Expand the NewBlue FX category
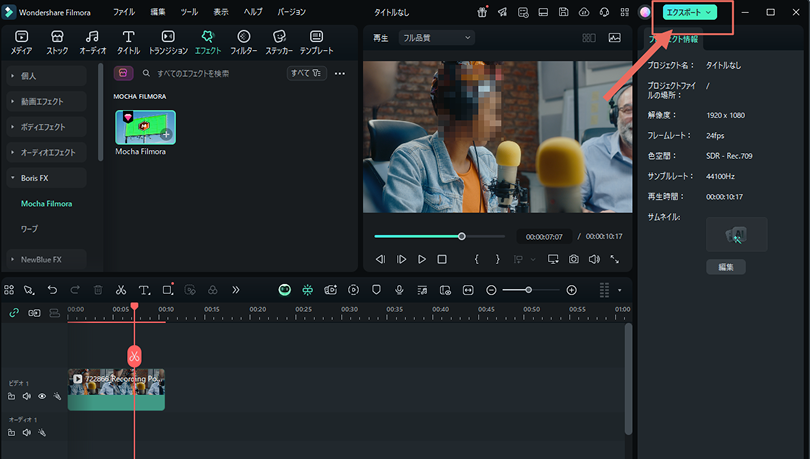Viewport: 810px width, 459px height. pyautogui.click(x=46, y=260)
